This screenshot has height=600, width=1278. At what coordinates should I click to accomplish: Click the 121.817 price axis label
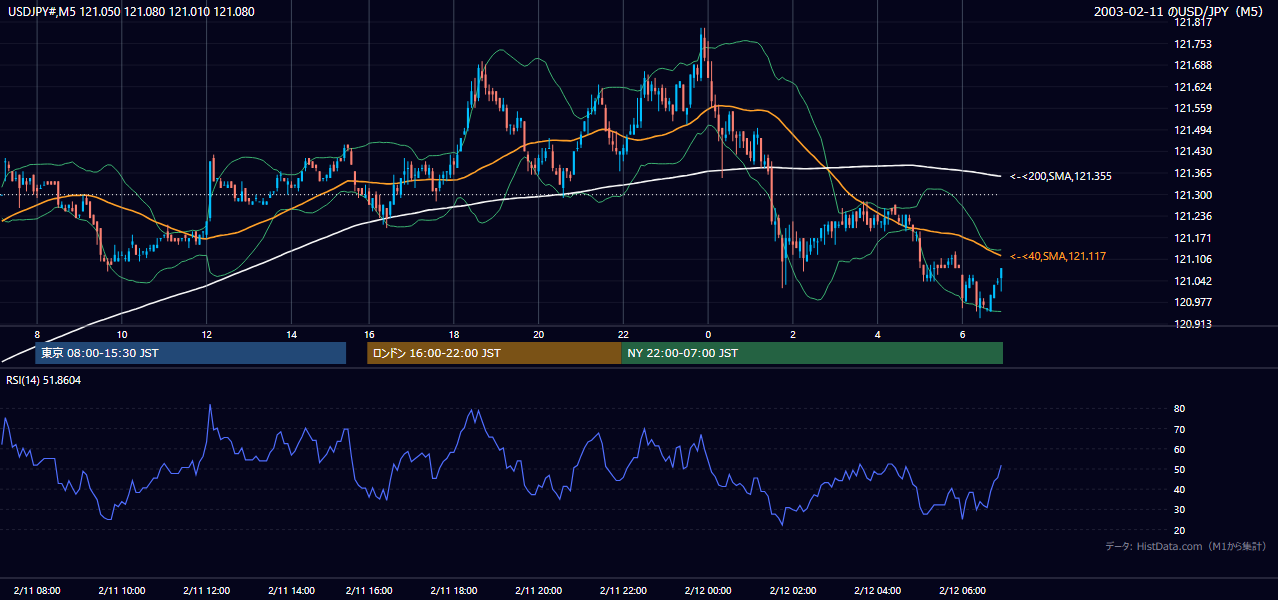tap(1194, 22)
